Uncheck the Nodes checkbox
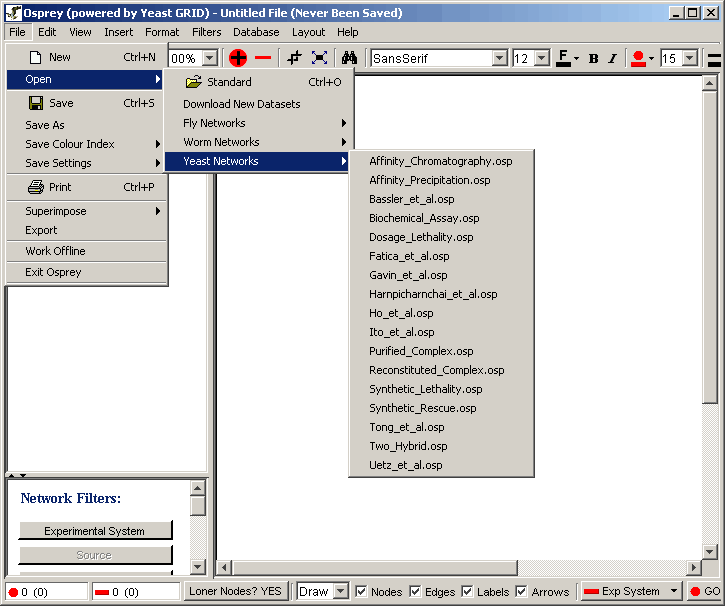The image size is (725, 606). pyautogui.click(x=362, y=592)
